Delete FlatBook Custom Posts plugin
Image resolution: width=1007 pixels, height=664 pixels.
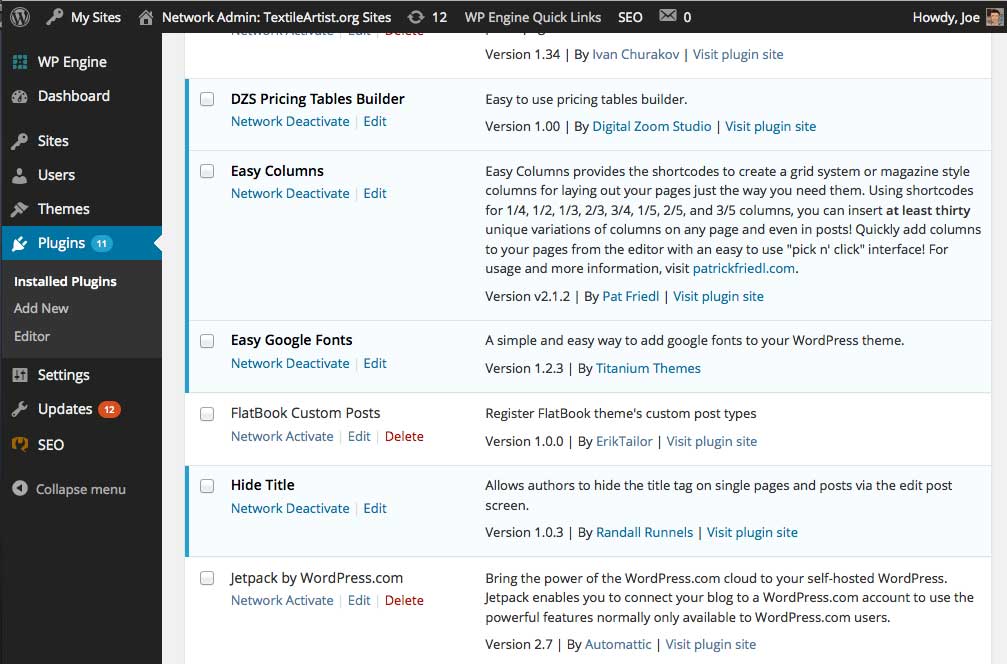point(404,437)
